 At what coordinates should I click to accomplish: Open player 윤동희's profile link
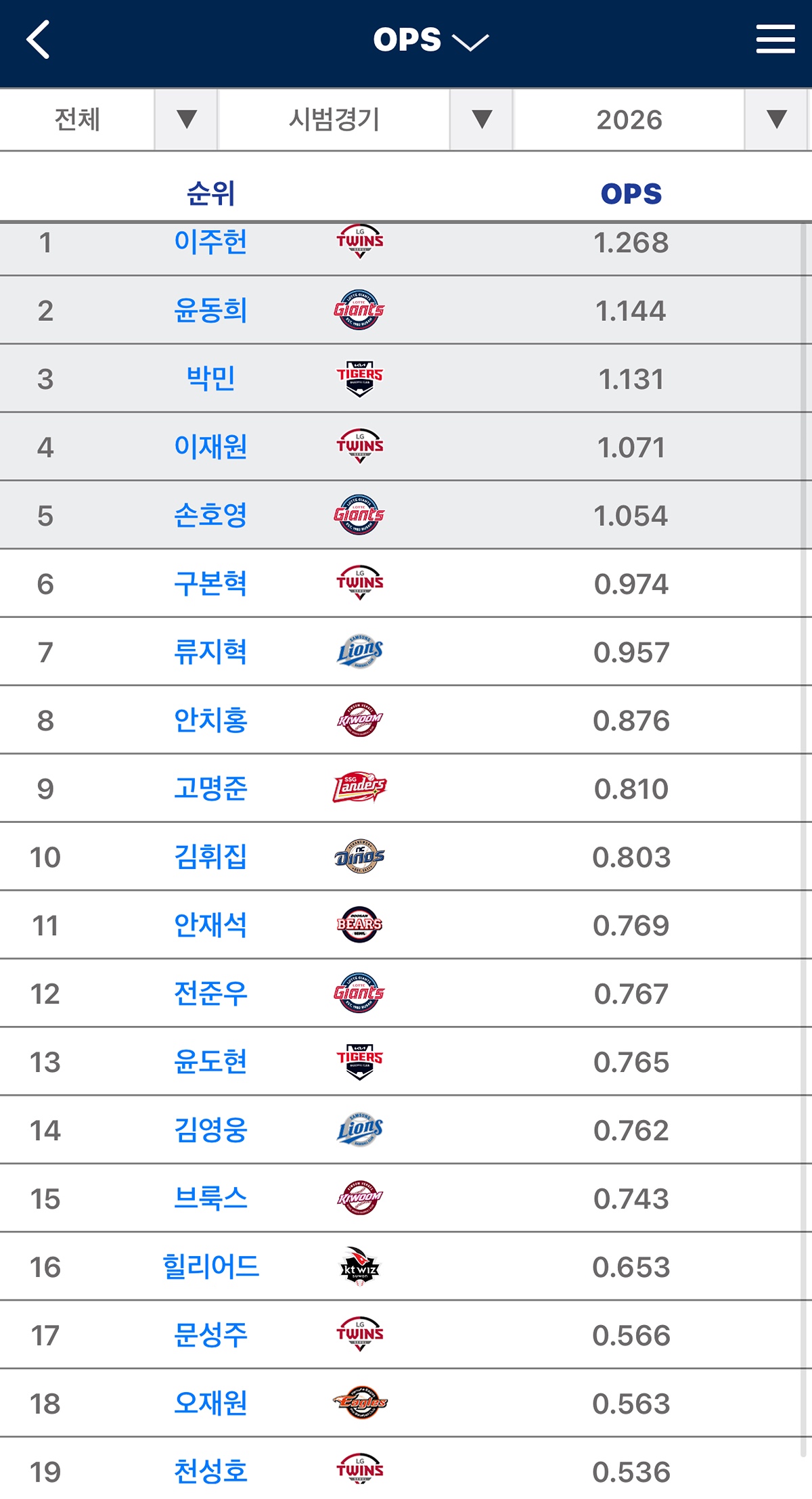tap(210, 311)
